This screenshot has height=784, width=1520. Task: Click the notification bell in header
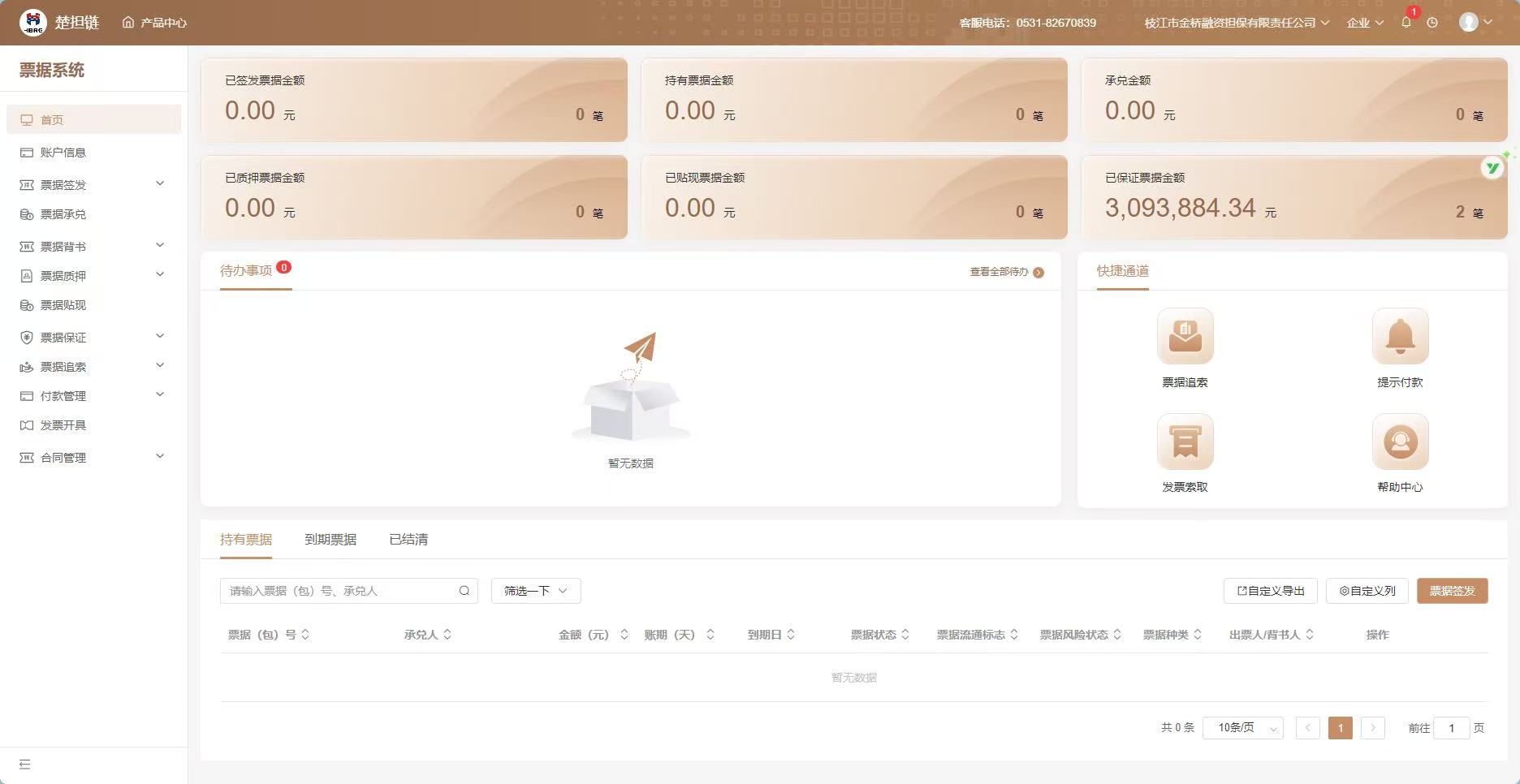click(1406, 23)
